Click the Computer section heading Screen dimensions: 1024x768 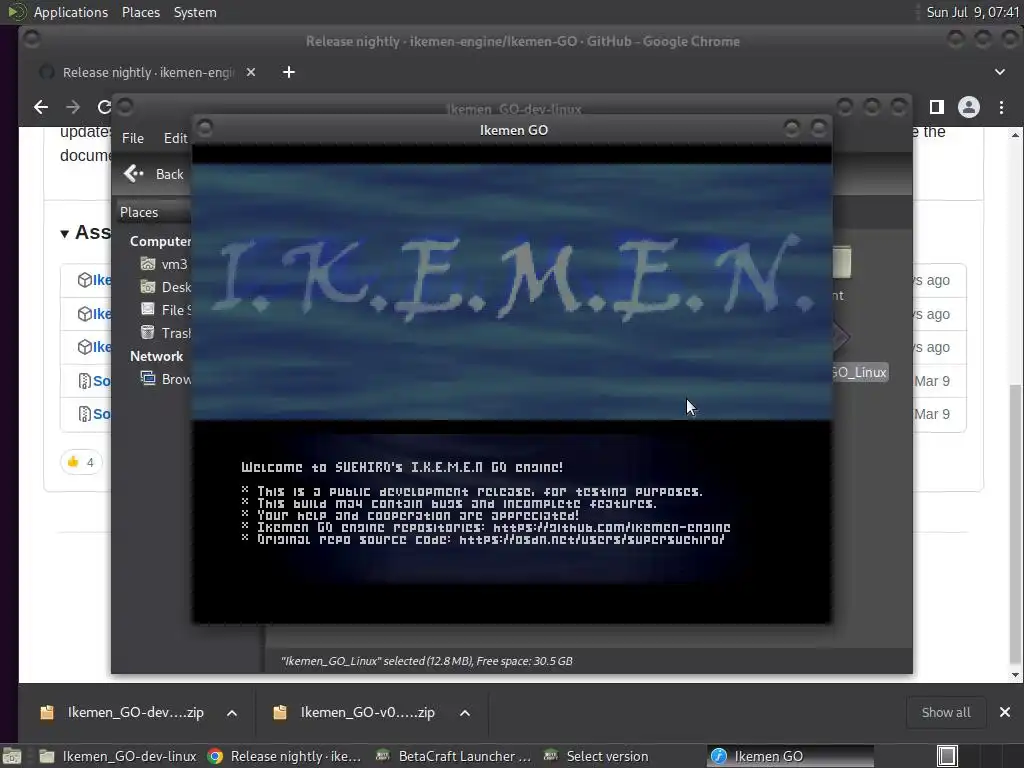(160, 241)
